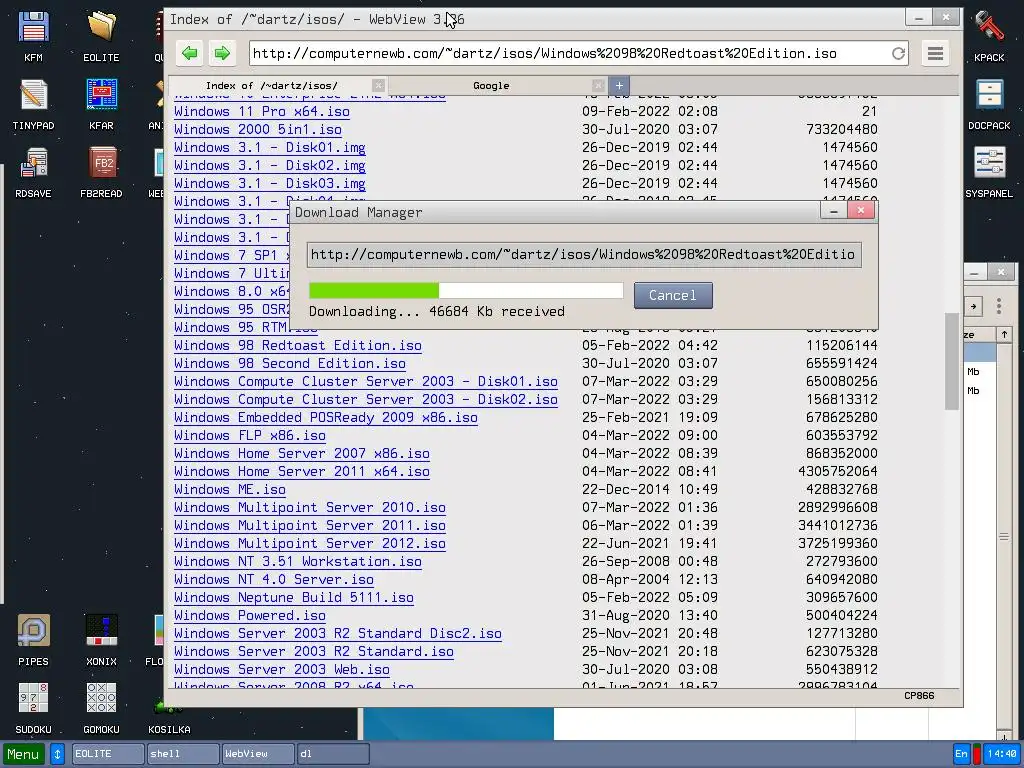The width and height of the screenshot is (1024, 768).
Task: Switch to dl taskbar button
Action: (x=333, y=754)
